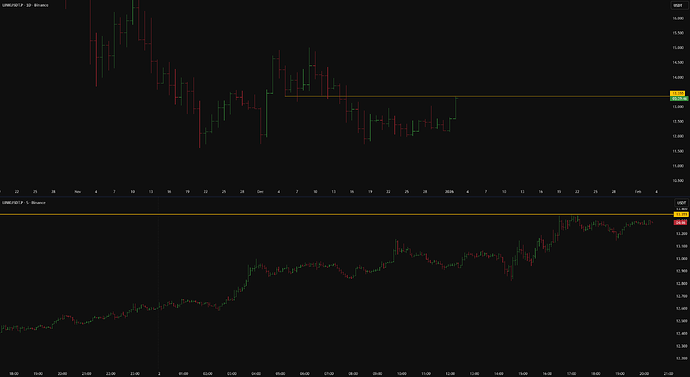The image size is (690, 377).
Task: Click the 18:00 label on the lower time axis
Action: (14, 373)
